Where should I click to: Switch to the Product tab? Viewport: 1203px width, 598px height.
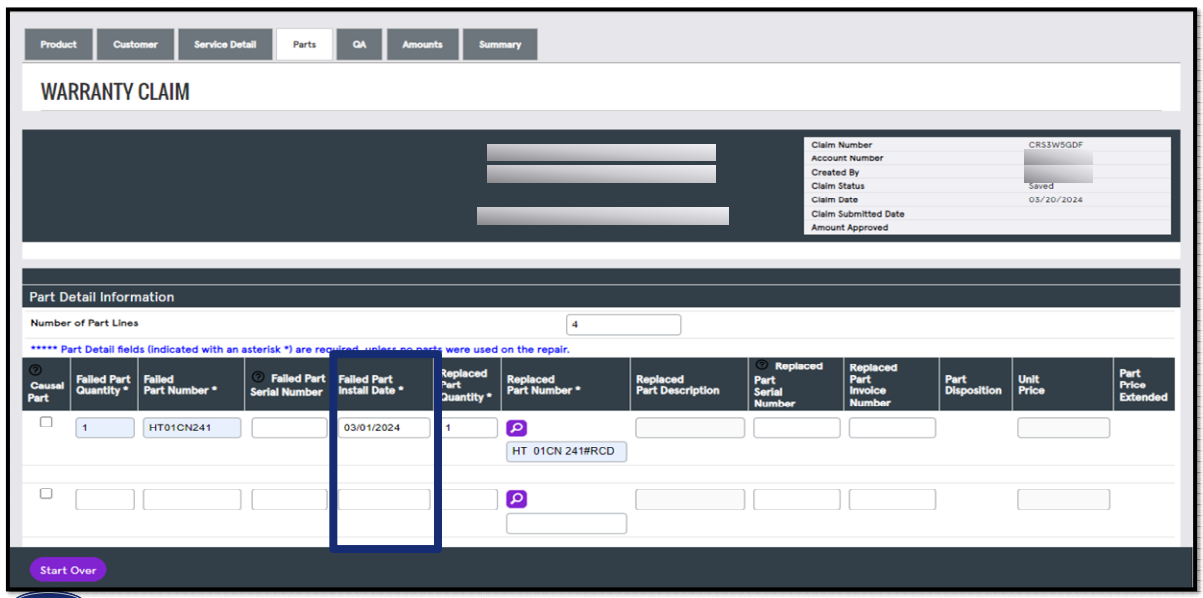pos(58,44)
